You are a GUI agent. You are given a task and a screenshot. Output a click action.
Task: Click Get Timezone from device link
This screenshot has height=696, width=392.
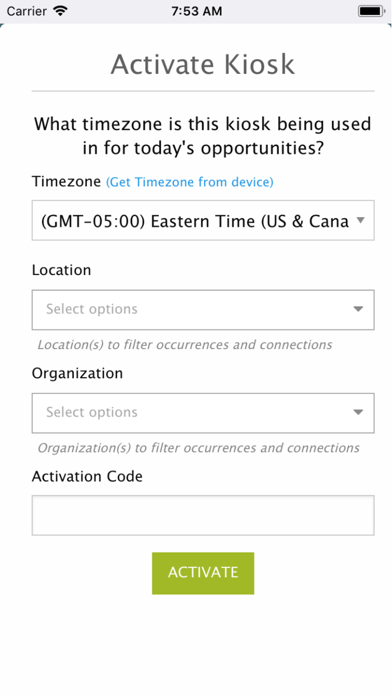tap(190, 182)
